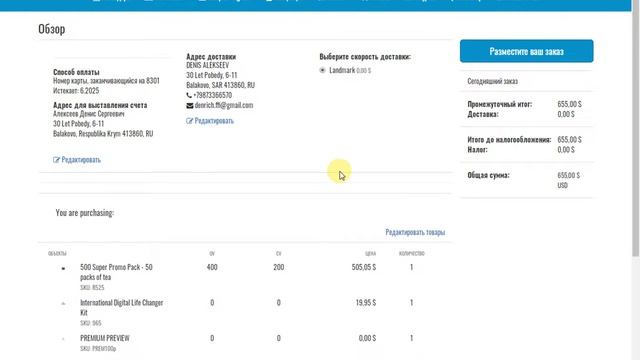The width and height of the screenshot is (640, 360).
Task: Click the Промежуточный итог label
Action: tap(500, 104)
